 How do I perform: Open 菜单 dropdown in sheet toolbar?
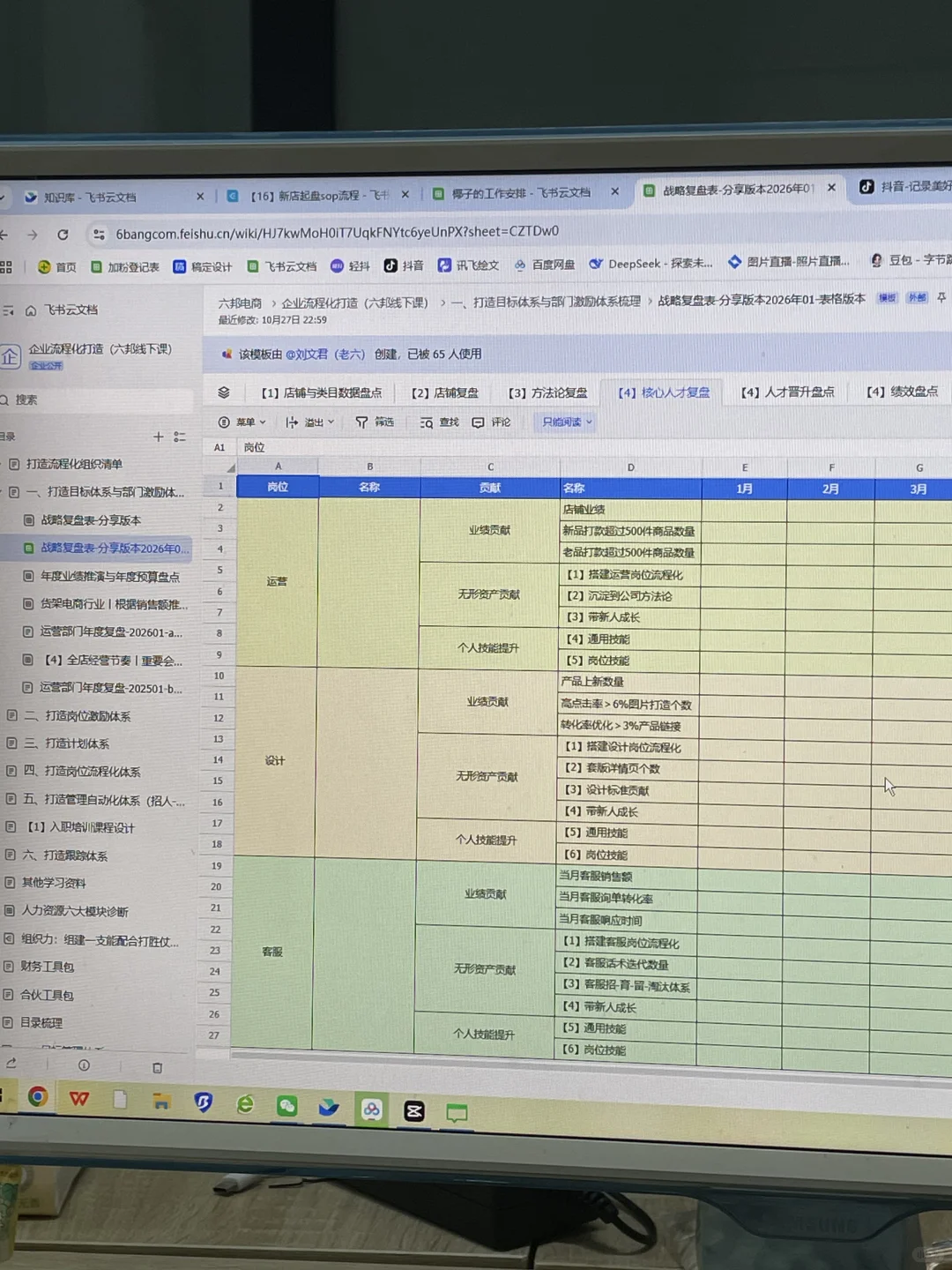coord(242,422)
